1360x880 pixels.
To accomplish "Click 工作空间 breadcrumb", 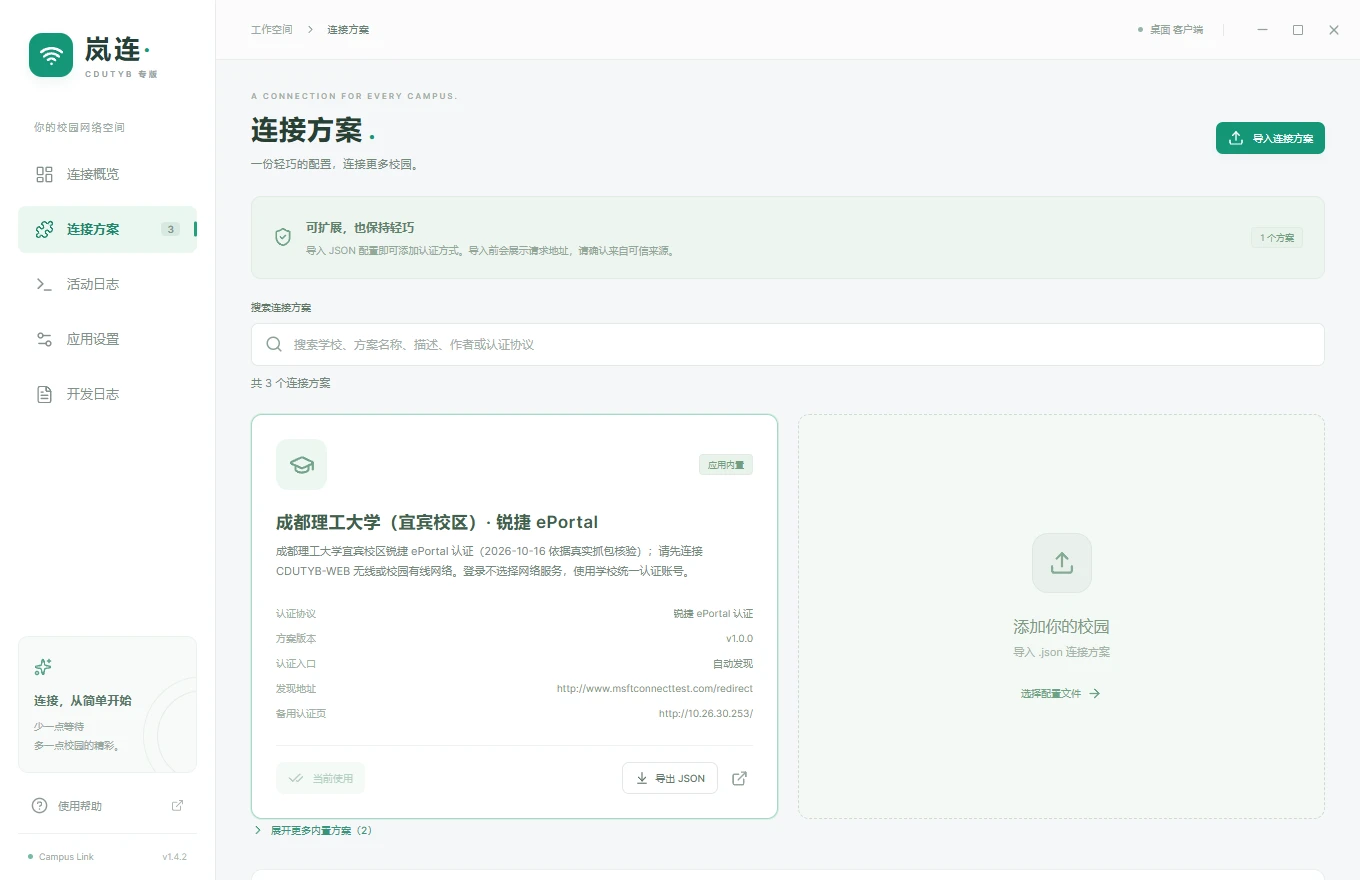I will tap(272, 30).
